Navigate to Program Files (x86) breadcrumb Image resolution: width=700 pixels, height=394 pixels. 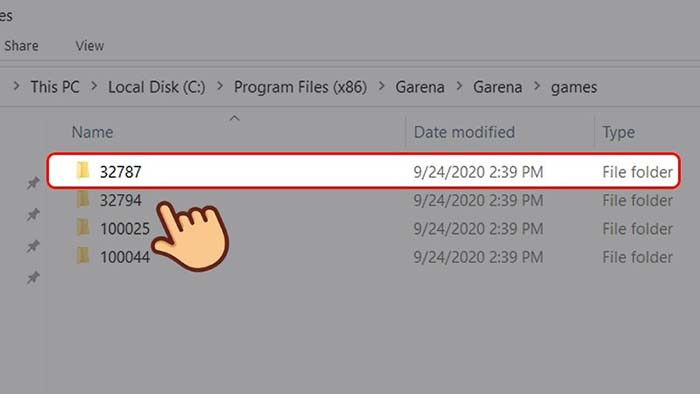tap(300, 87)
